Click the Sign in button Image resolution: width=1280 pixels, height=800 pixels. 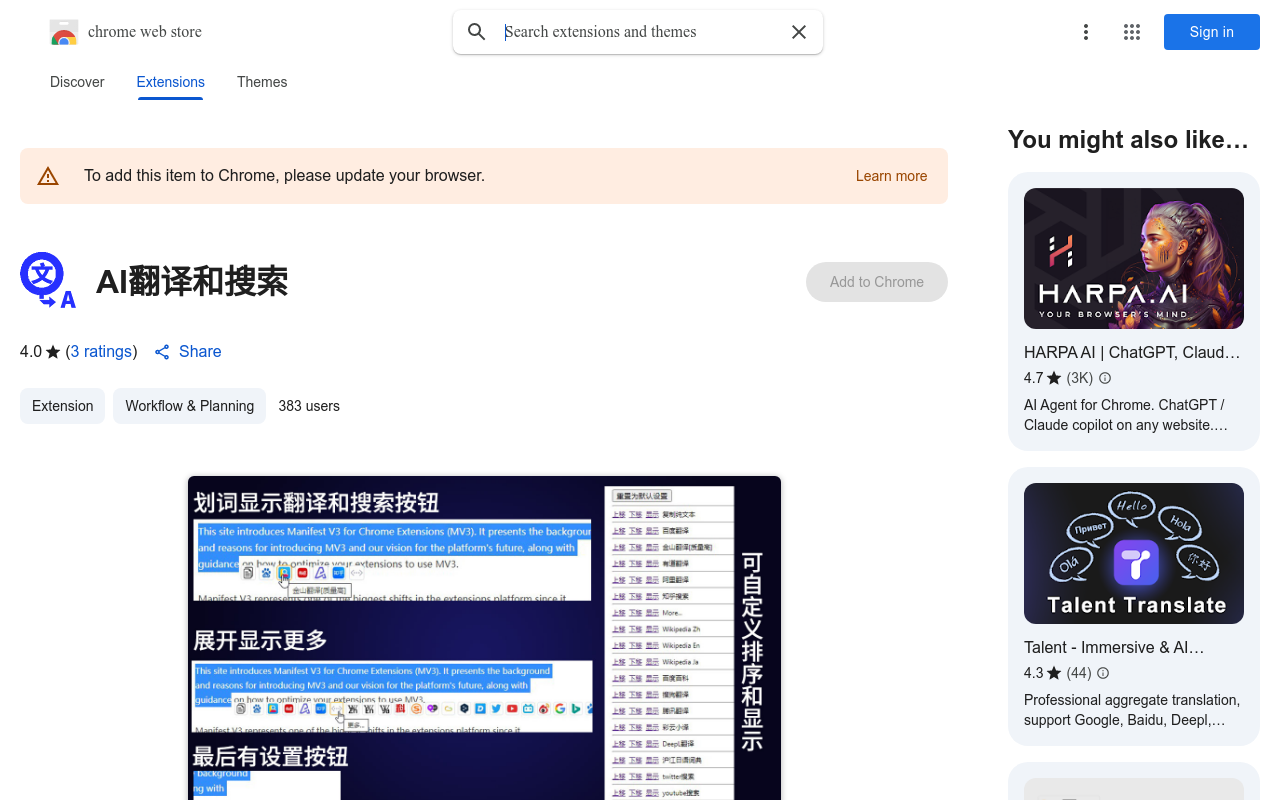click(x=1211, y=32)
